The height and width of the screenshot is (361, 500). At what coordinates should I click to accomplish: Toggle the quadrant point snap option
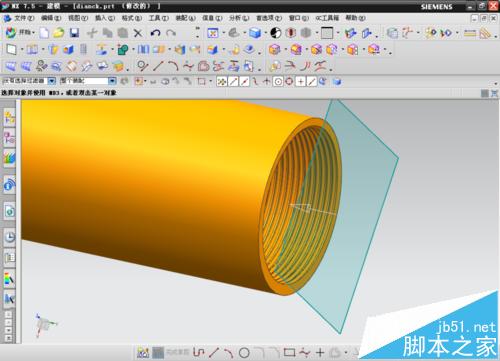pos(289,81)
